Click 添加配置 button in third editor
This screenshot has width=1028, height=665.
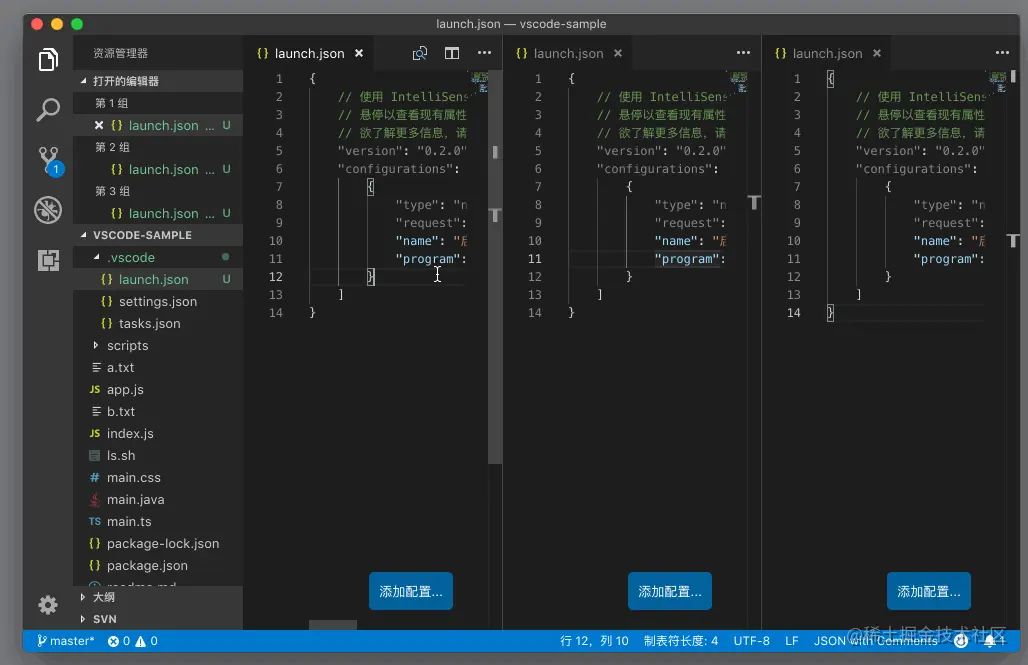tap(929, 592)
